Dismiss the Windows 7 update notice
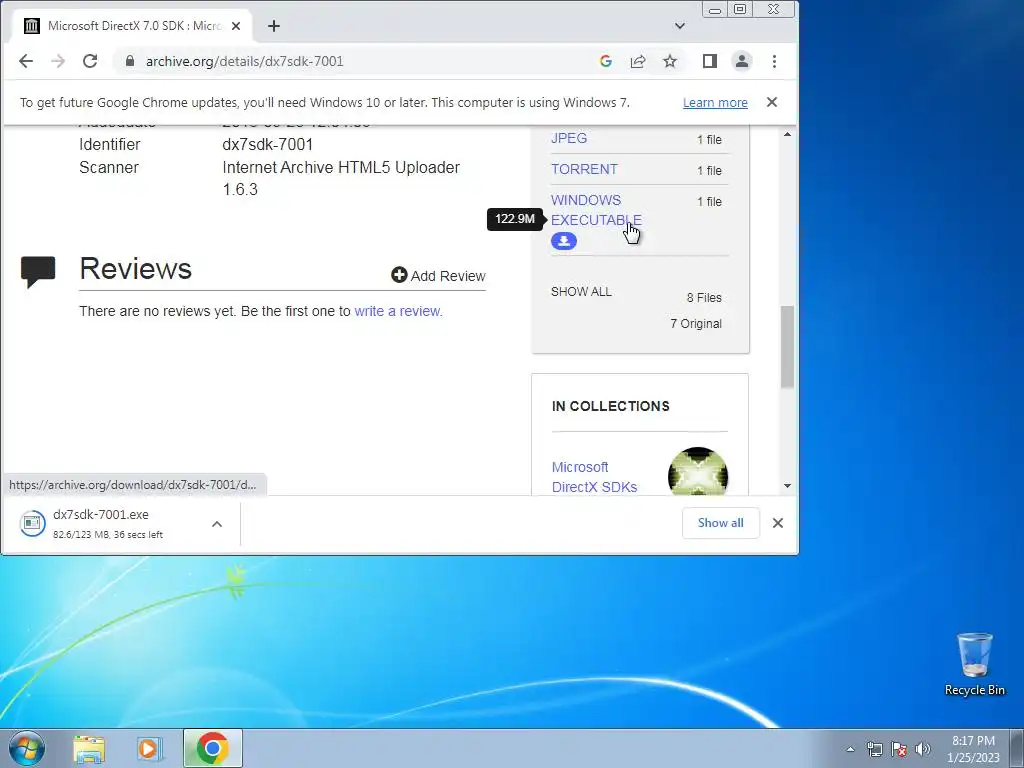This screenshot has width=1024, height=768. [x=772, y=102]
